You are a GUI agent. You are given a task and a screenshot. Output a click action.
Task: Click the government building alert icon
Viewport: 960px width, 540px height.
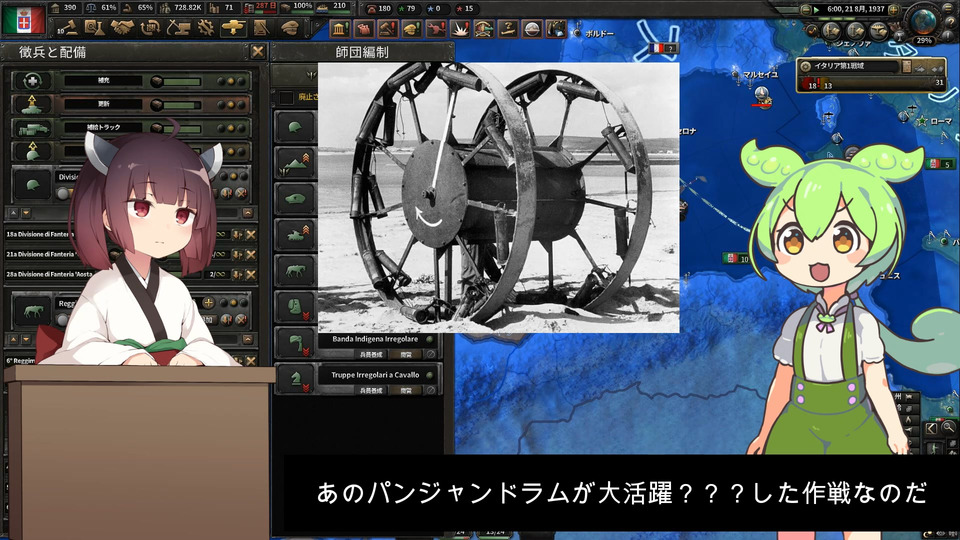[340, 29]
